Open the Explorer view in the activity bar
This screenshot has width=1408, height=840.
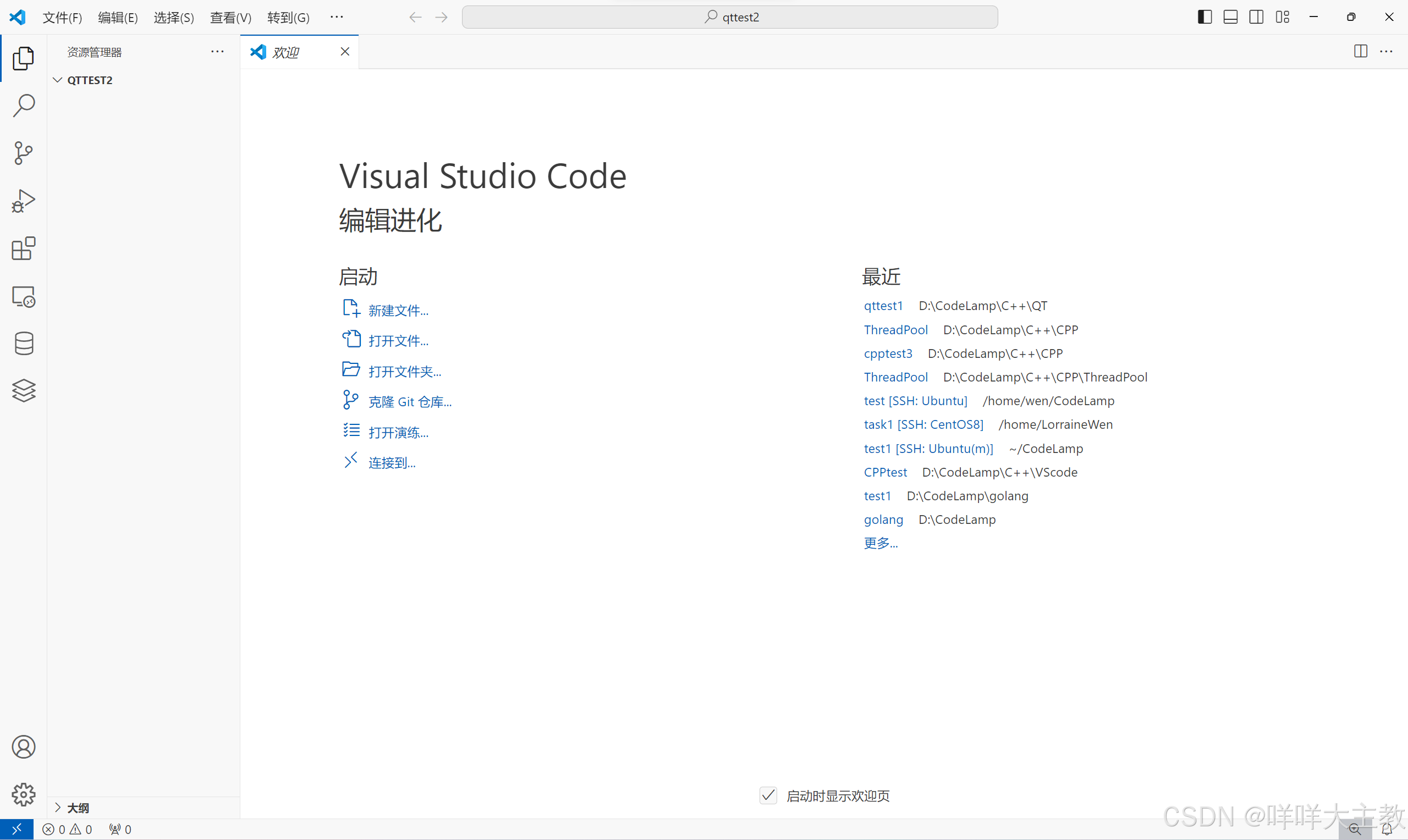pyautogui.click(x=23, y=58)
